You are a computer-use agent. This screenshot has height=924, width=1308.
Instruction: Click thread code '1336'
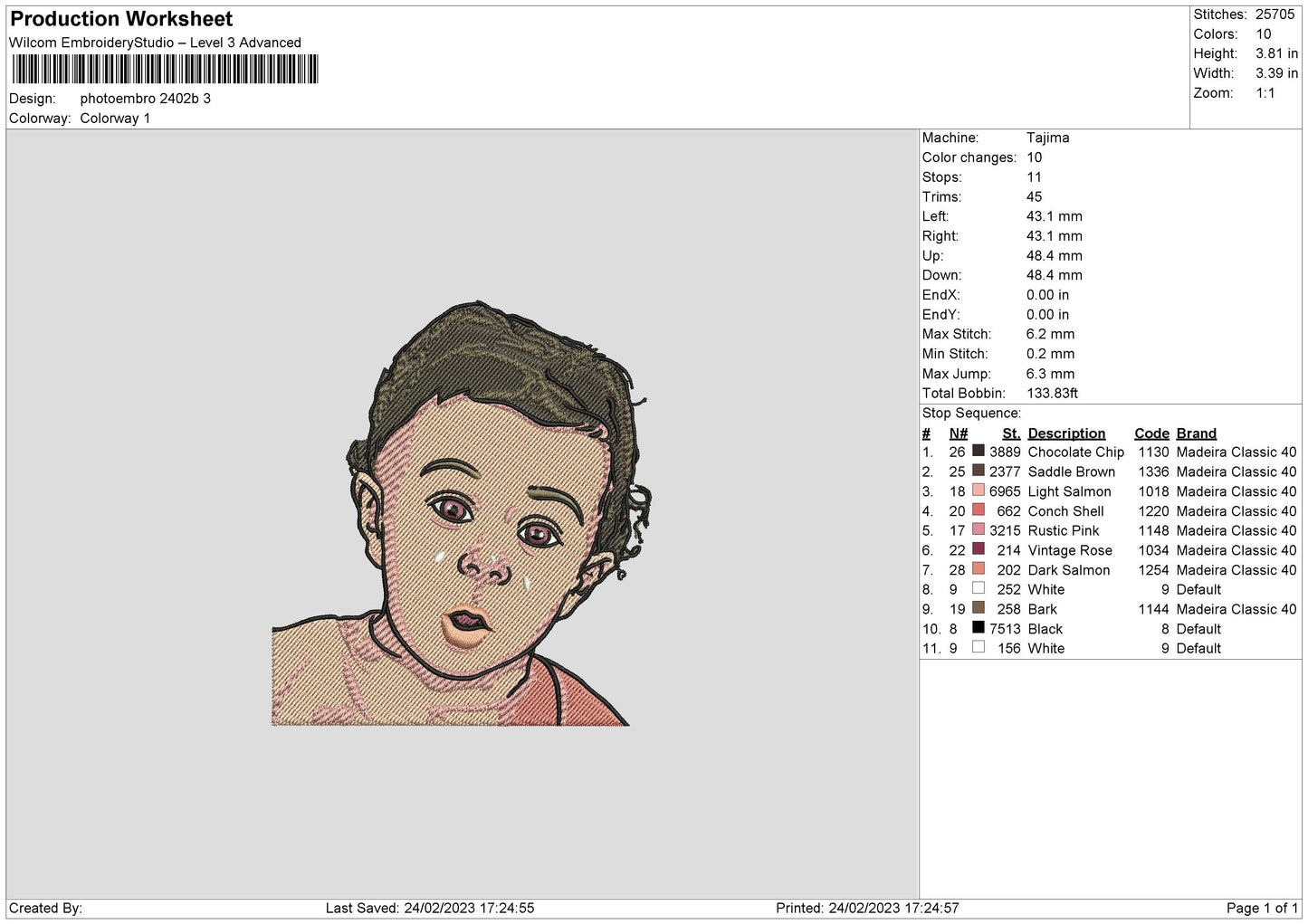(x=1153, y=472)
